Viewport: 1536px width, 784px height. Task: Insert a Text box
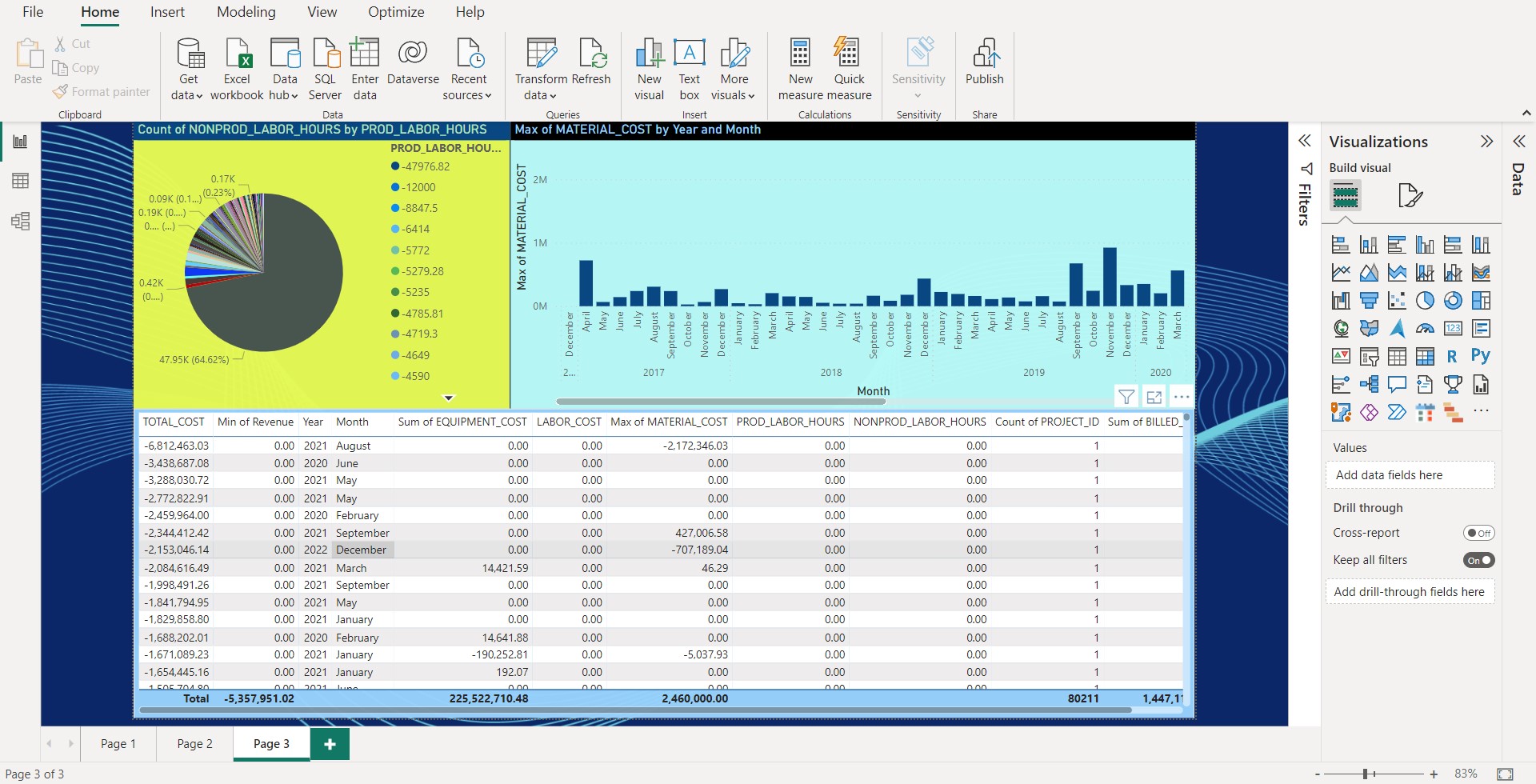(689, 54)
